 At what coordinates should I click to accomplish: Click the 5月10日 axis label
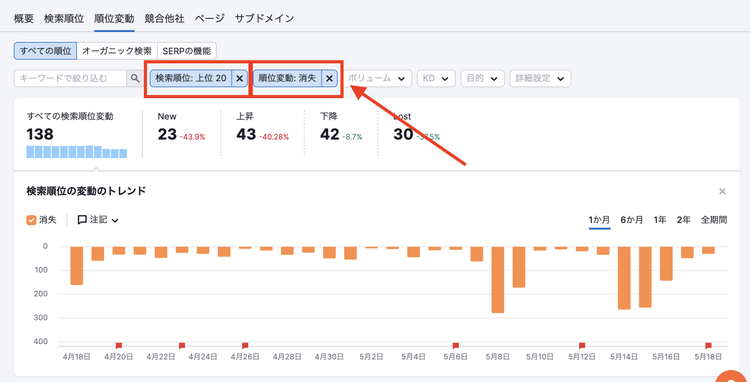(540, 357)
